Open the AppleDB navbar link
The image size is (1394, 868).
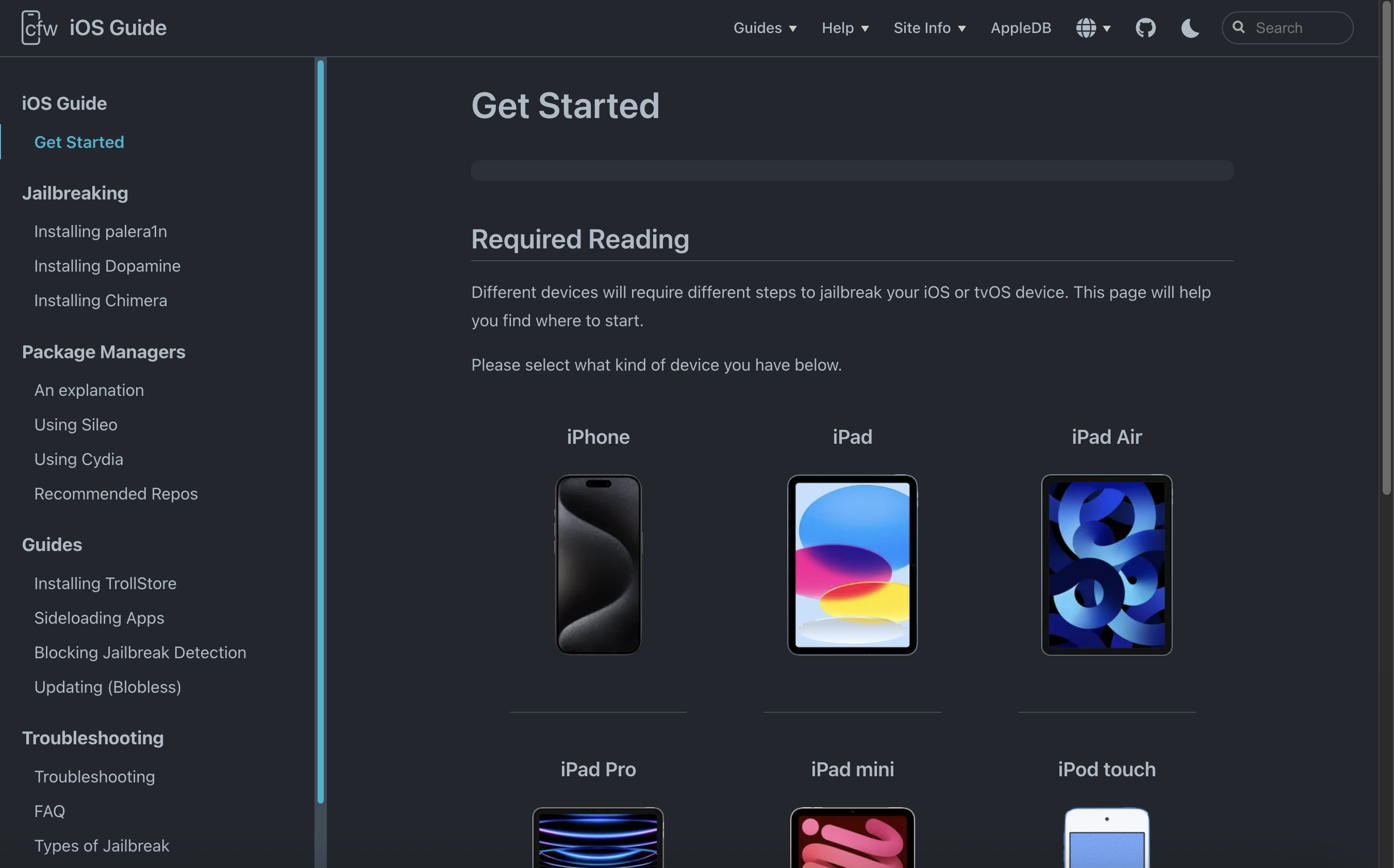click(x=1020, y=27)
